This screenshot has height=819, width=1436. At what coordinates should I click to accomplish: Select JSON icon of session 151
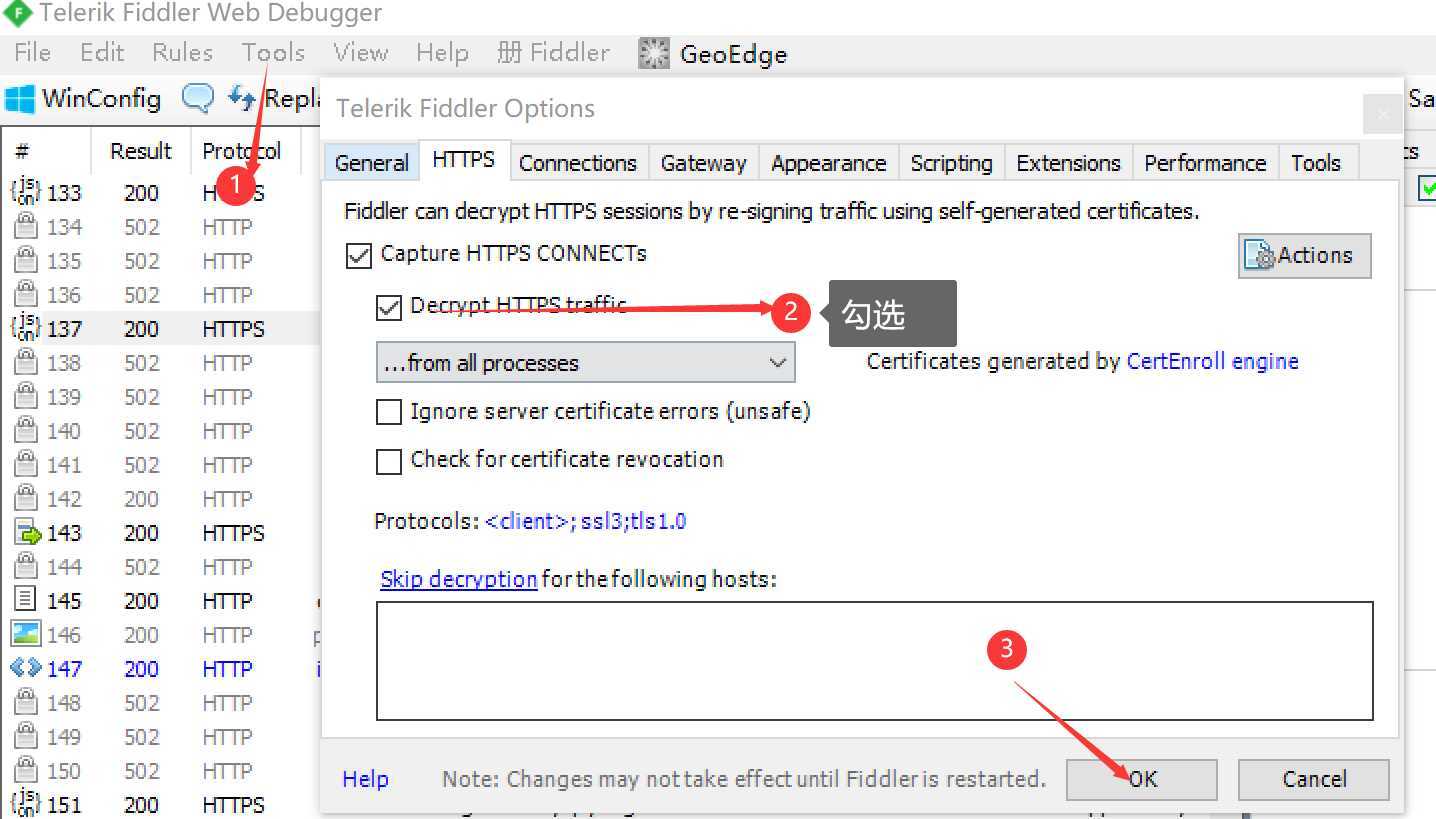point(25,804)
